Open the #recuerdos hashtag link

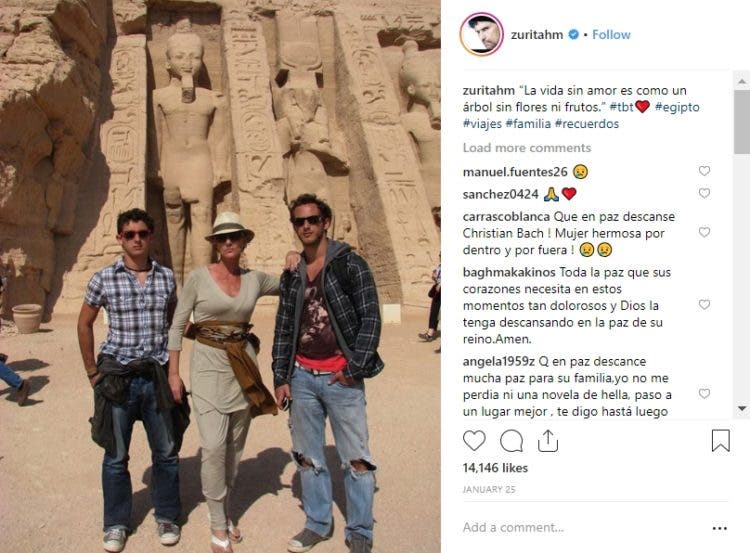tap(587, 123)
